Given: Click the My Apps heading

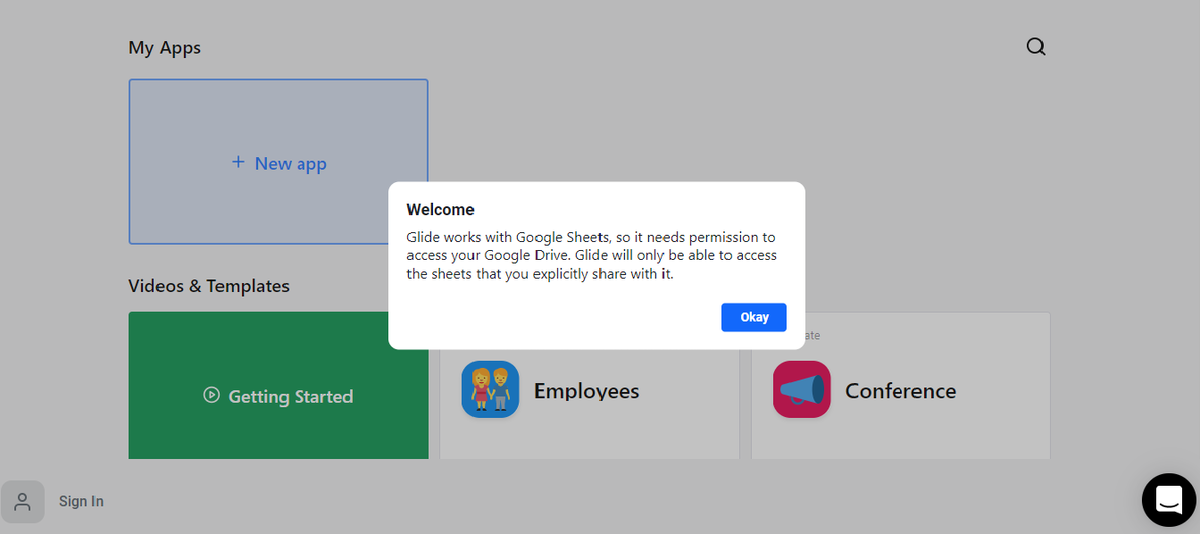Looking at the screenshot, I should click(165, 48).
